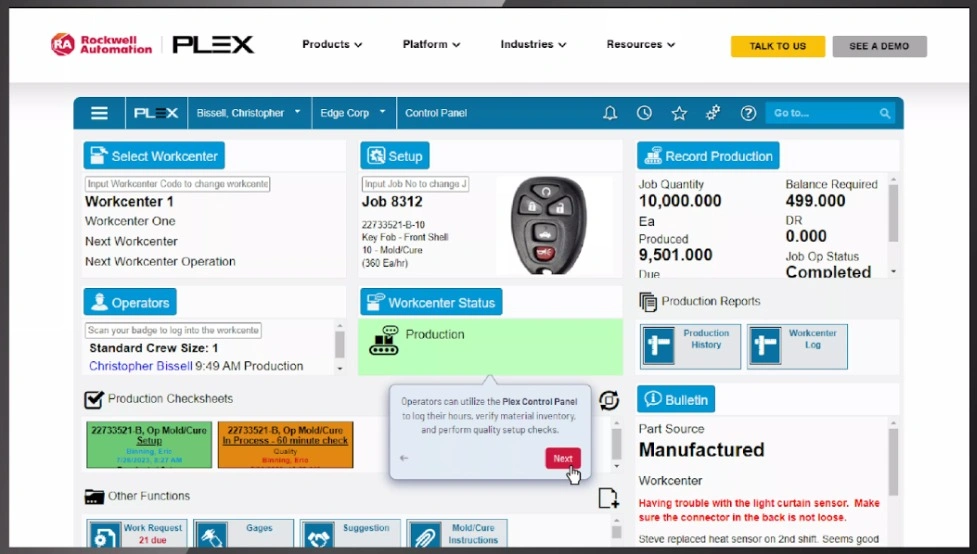Screen dimensions: 977x554
Task: Open the Industries navigation menu
Action: (533, 45)
